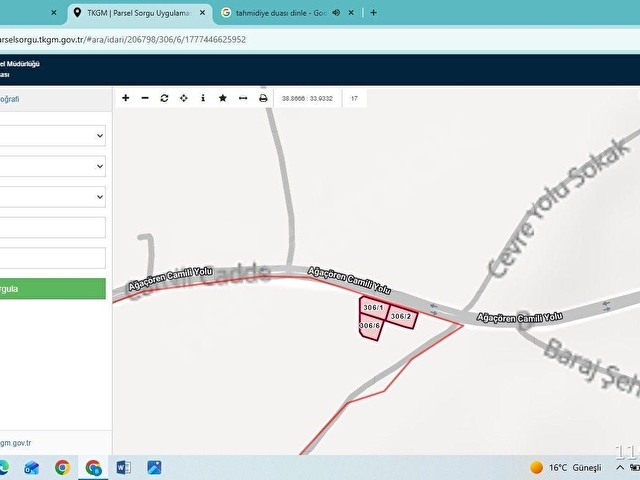Close the tahmidiye duası dinle tab

351,13
